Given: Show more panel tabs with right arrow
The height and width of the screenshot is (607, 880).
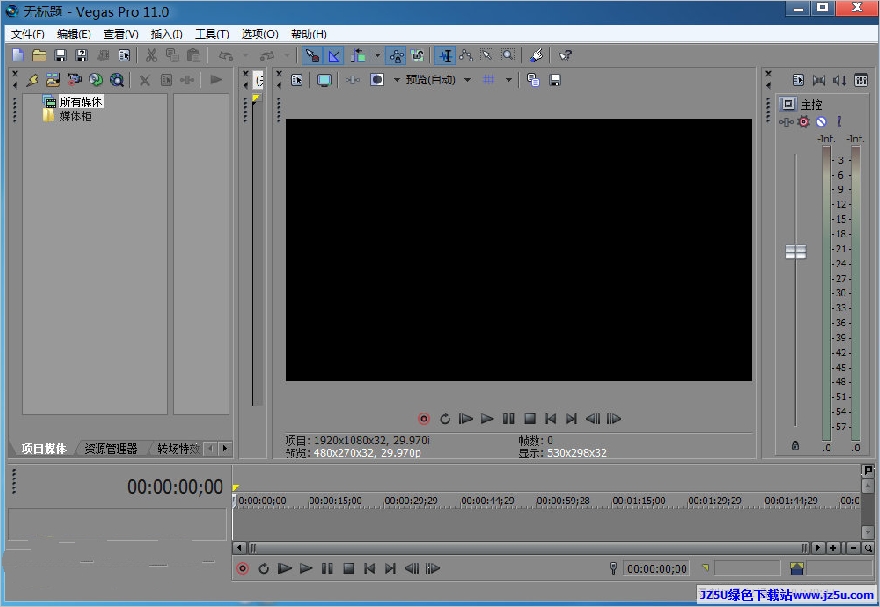Looking at the screenshot, I should click(x=225, y=448).
